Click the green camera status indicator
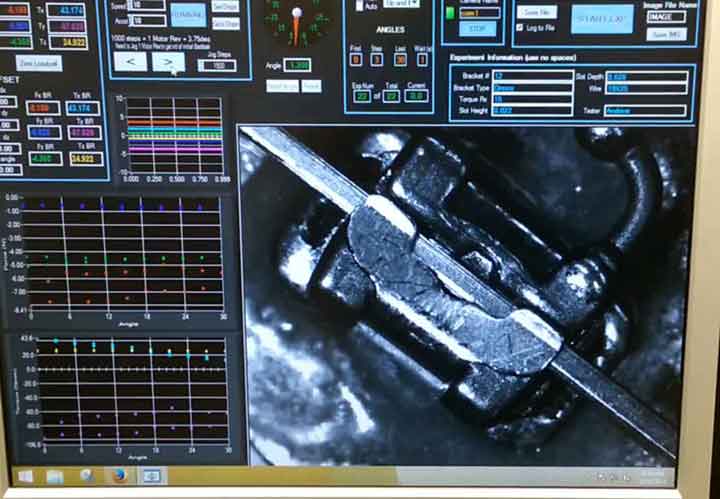The image size is (720, 499). pyautogui.click(x=450, y=13)
